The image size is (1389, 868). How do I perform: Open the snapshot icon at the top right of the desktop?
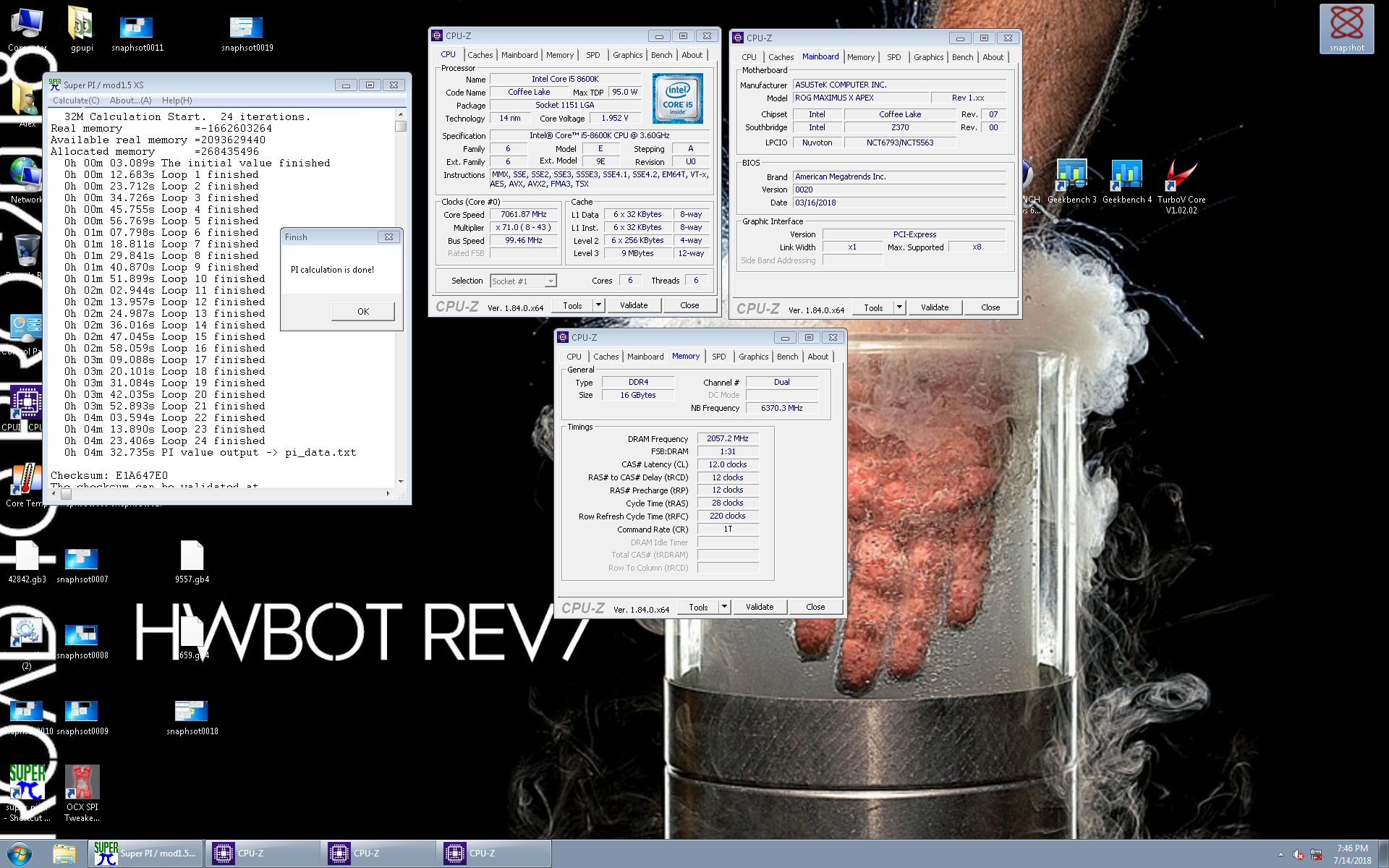1346,29
